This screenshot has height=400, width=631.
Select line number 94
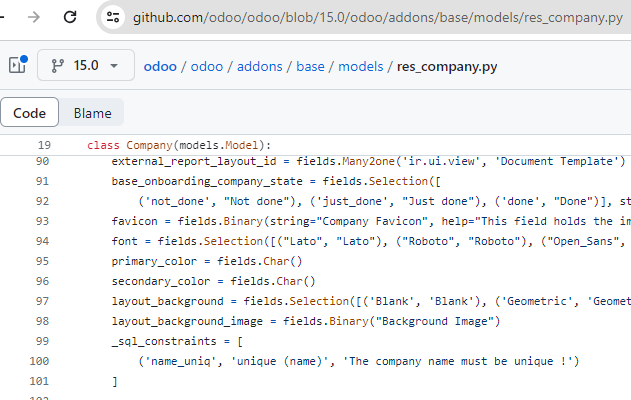(42, 241)
